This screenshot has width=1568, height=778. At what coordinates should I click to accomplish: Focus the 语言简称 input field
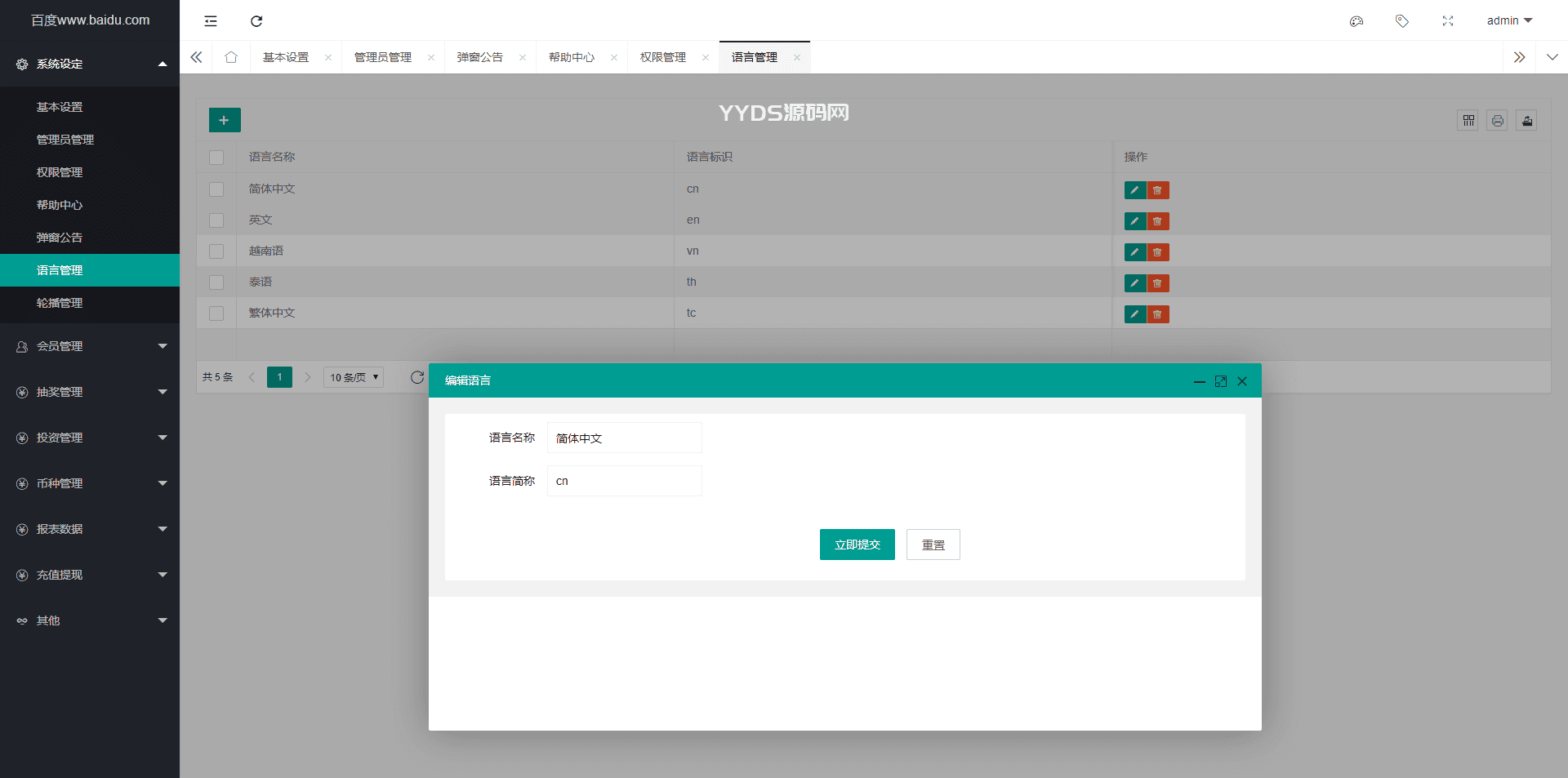pos(625,481)
